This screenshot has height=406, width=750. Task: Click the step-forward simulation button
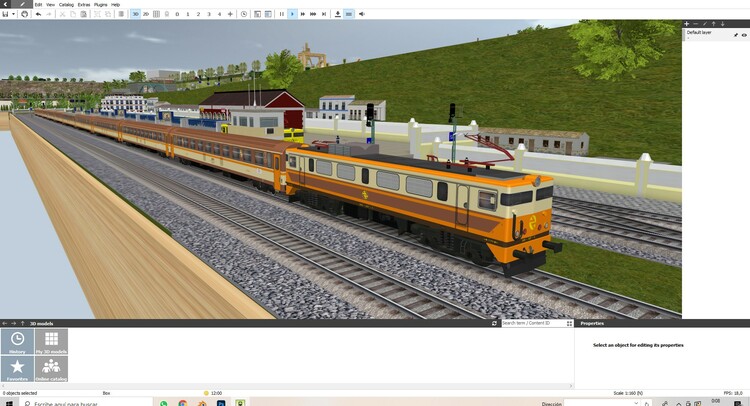(324, 14)
